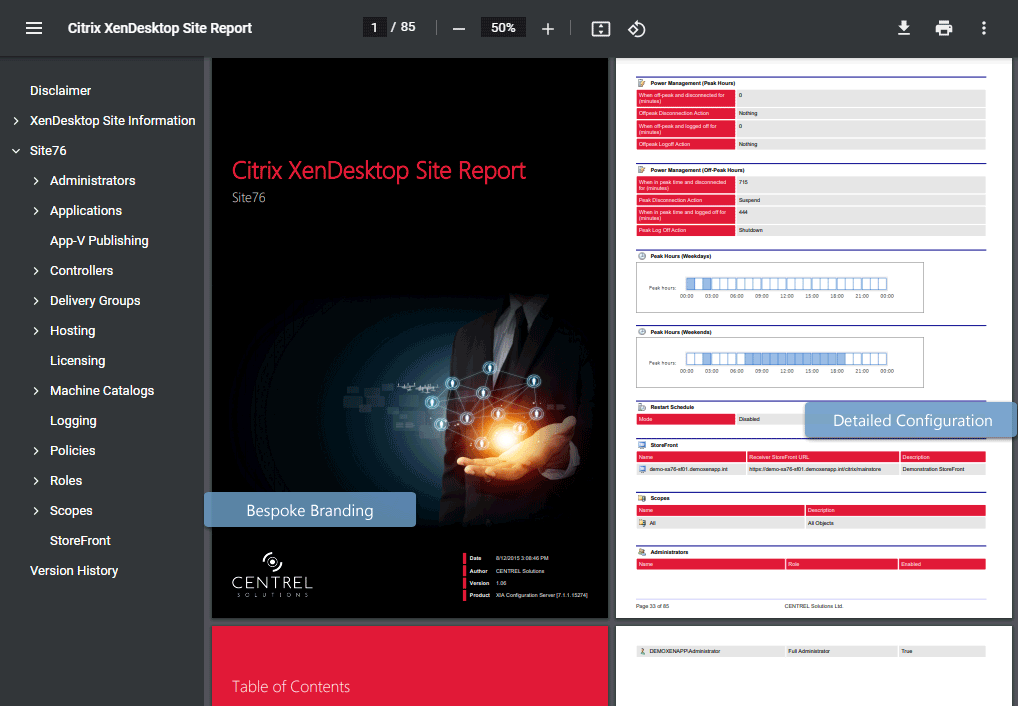
Task: Go to the Disclaimer section
Action: click(x=60, y=90)
